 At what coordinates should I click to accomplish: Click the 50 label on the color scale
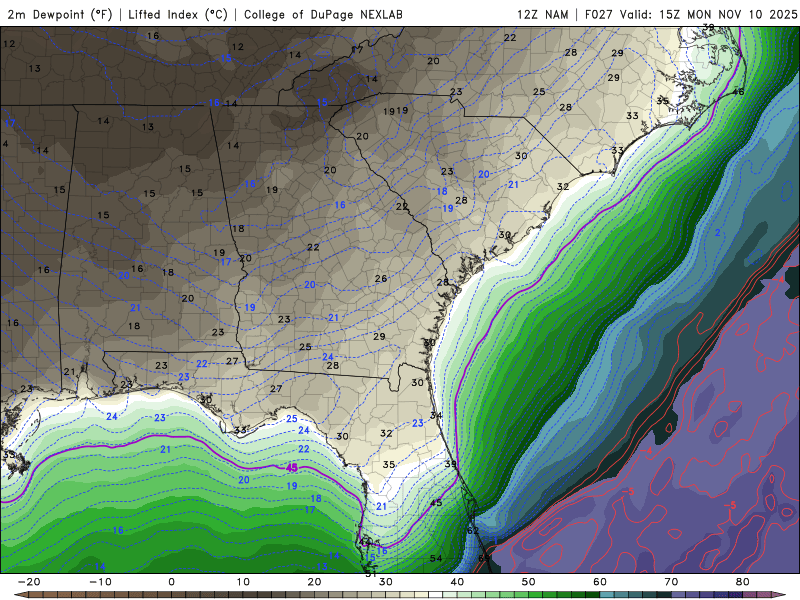[x=529, y=582]
